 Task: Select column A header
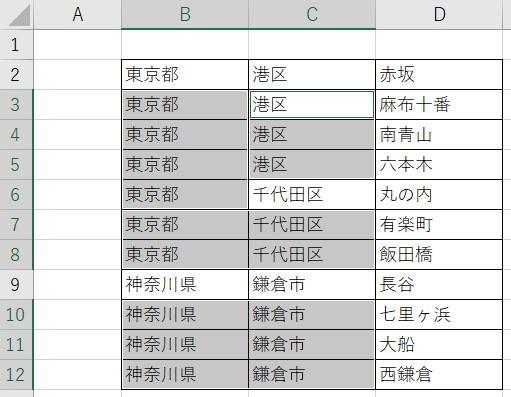click(x=78, y=14)
